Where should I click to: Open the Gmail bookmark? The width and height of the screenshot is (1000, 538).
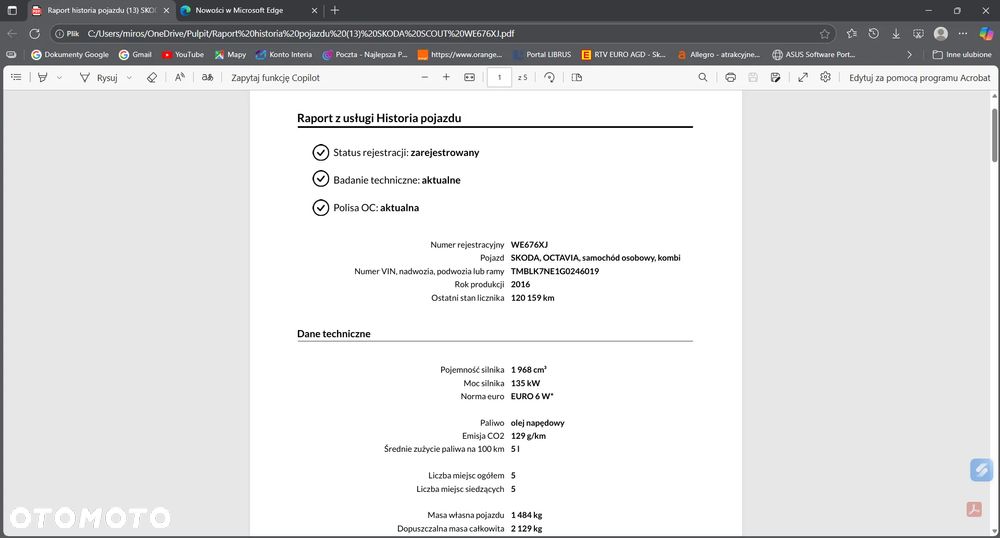tap(136, 55)
